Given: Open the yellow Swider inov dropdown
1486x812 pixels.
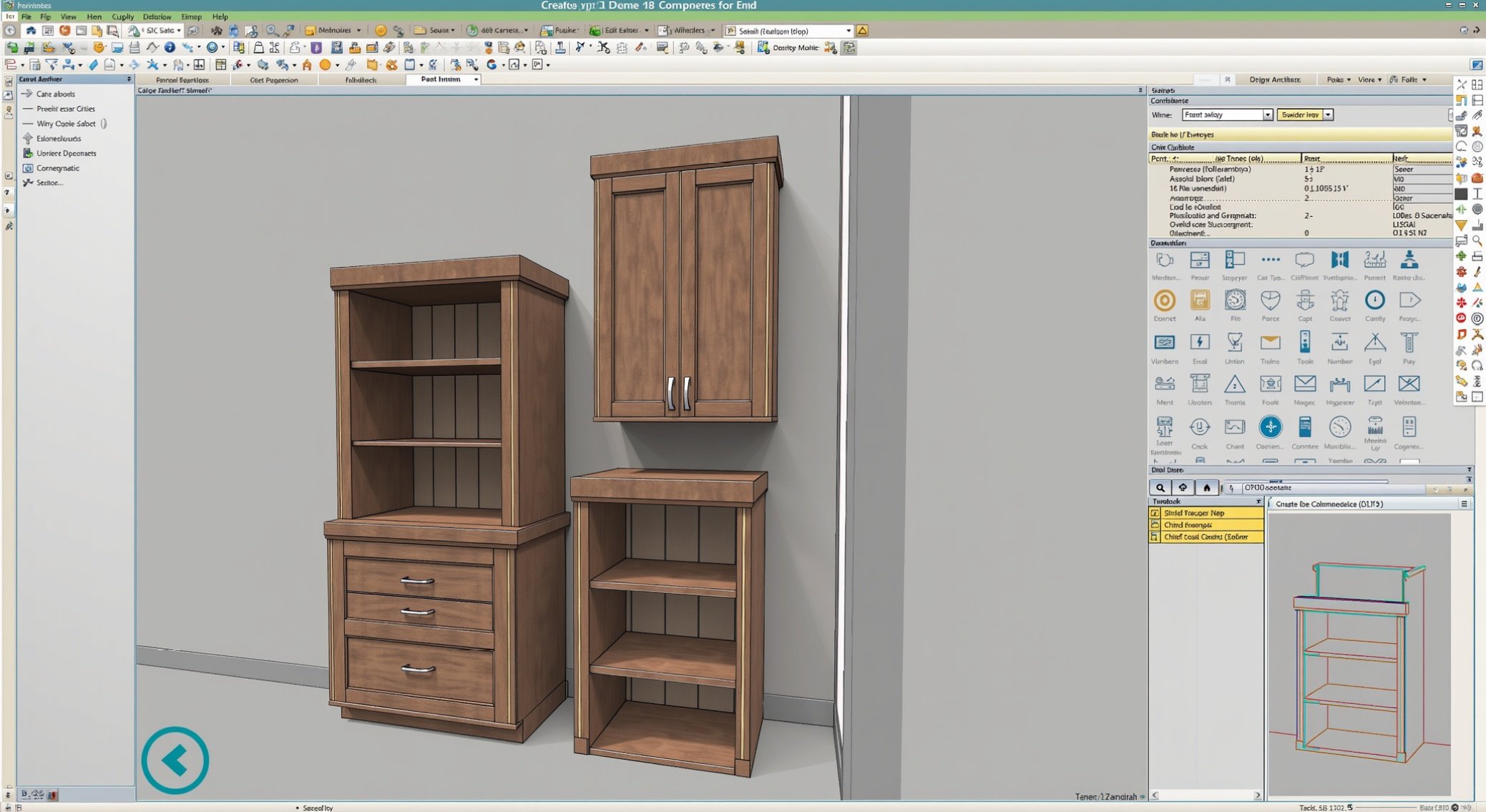Looking at the screenshot, I should [x=1304, y=115].
